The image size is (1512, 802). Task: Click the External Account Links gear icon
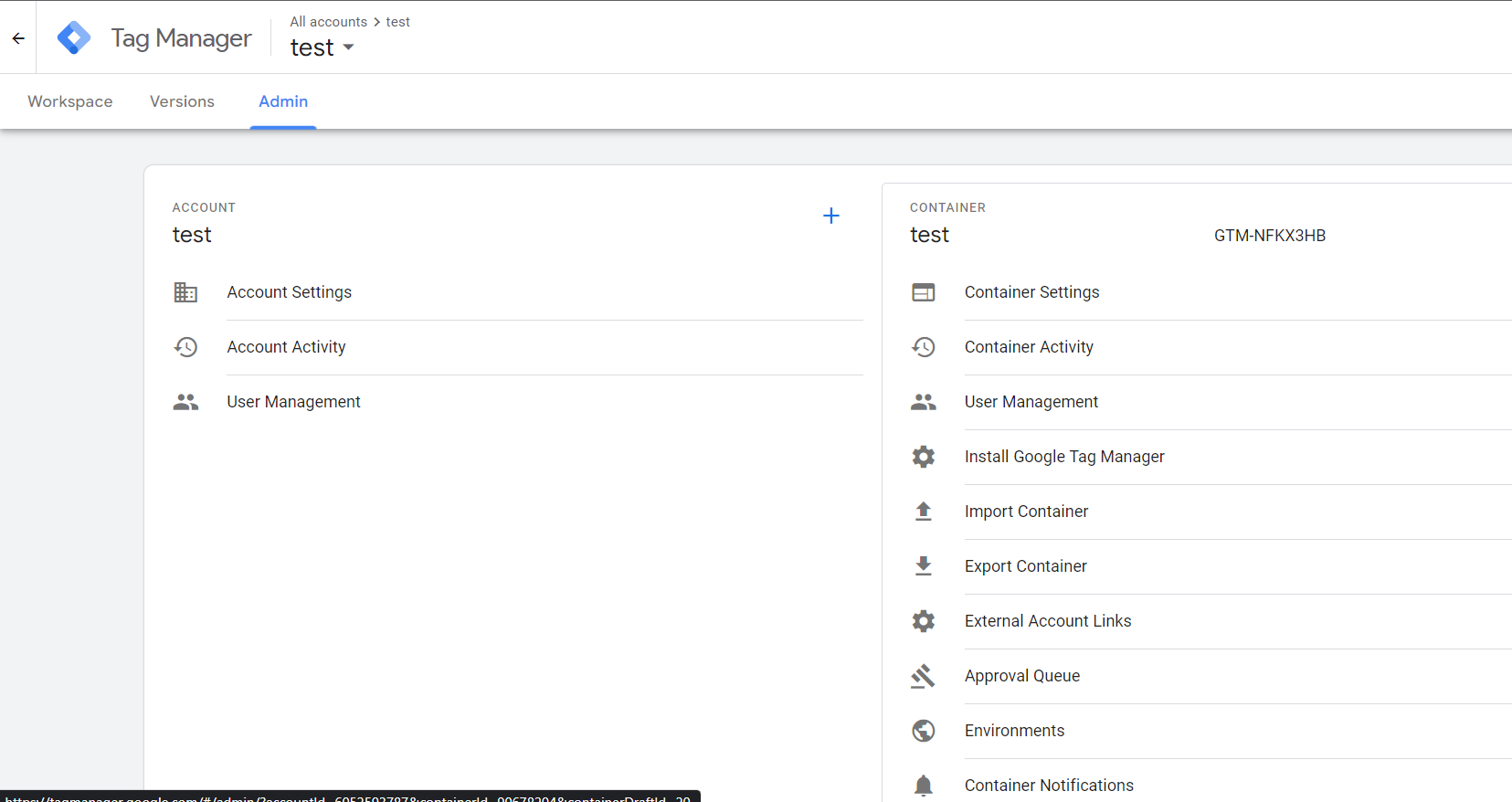point(924,621)
